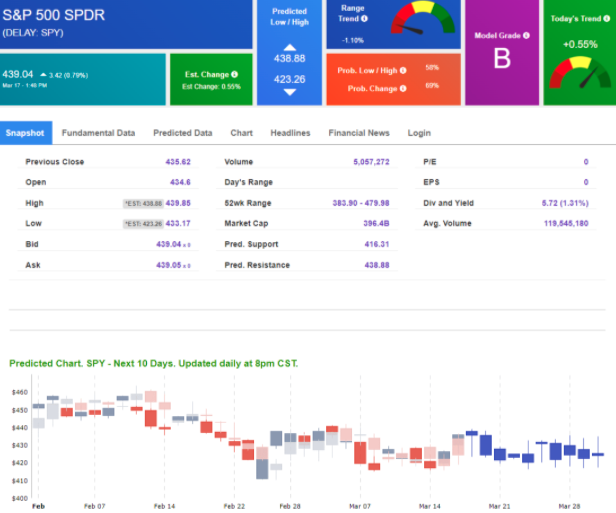The image size is (616, 513).
Task: Click the Previous Close value 435.62
Action: [x=178, y=161]
